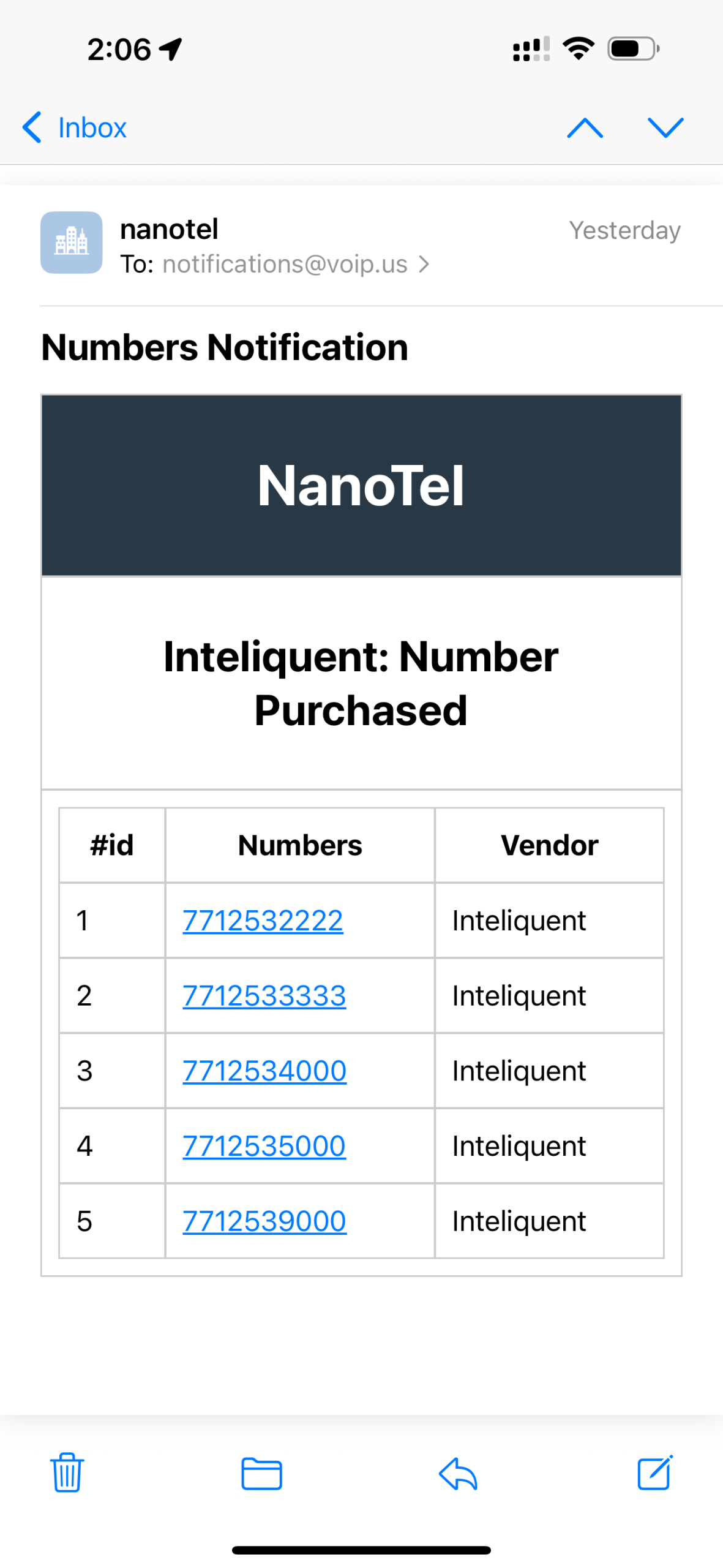The image size is (723, 1568).
Task: Tap the Numbers Notification subject line
Action: point(225,347)
